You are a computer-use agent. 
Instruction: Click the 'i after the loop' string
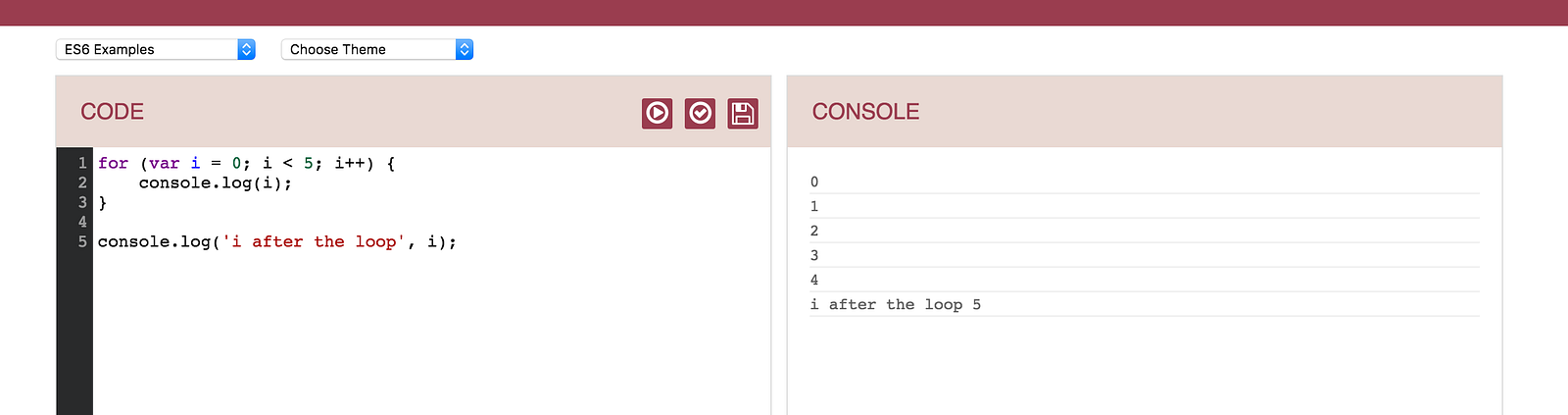[x=314, y=241]
